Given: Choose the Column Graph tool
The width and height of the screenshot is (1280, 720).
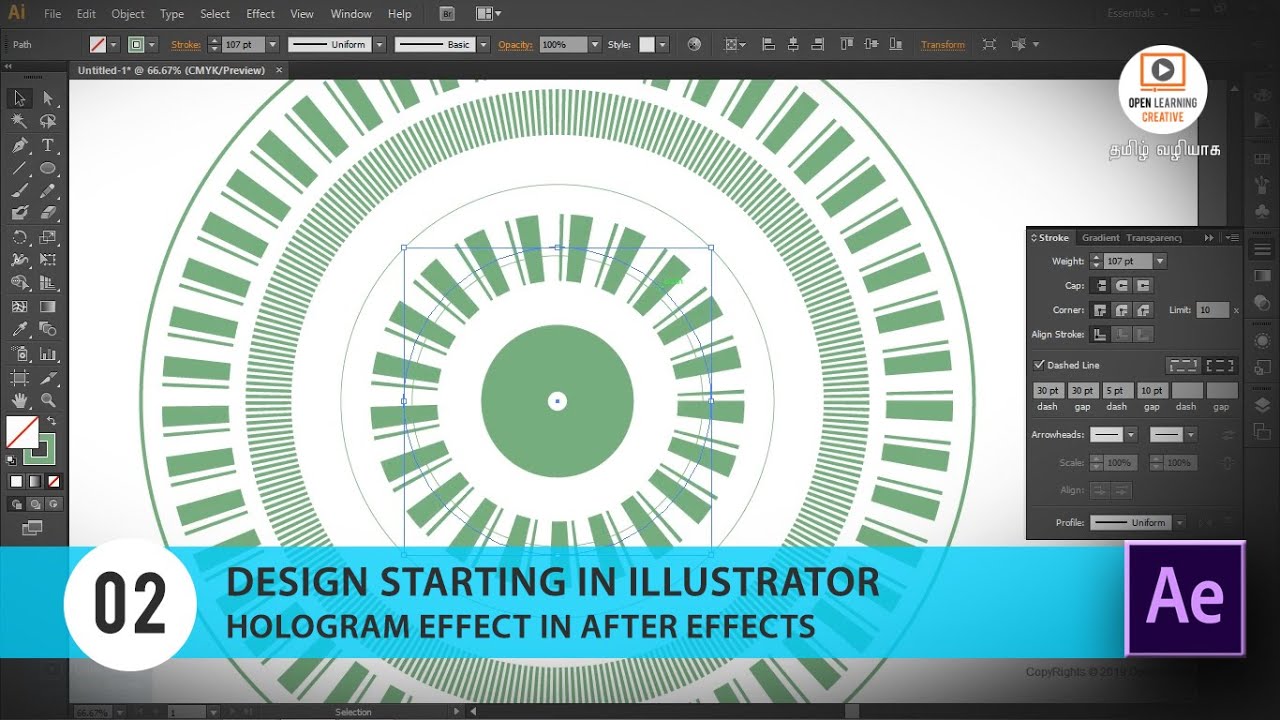Looking at the screenshot, I should (47, 354).
